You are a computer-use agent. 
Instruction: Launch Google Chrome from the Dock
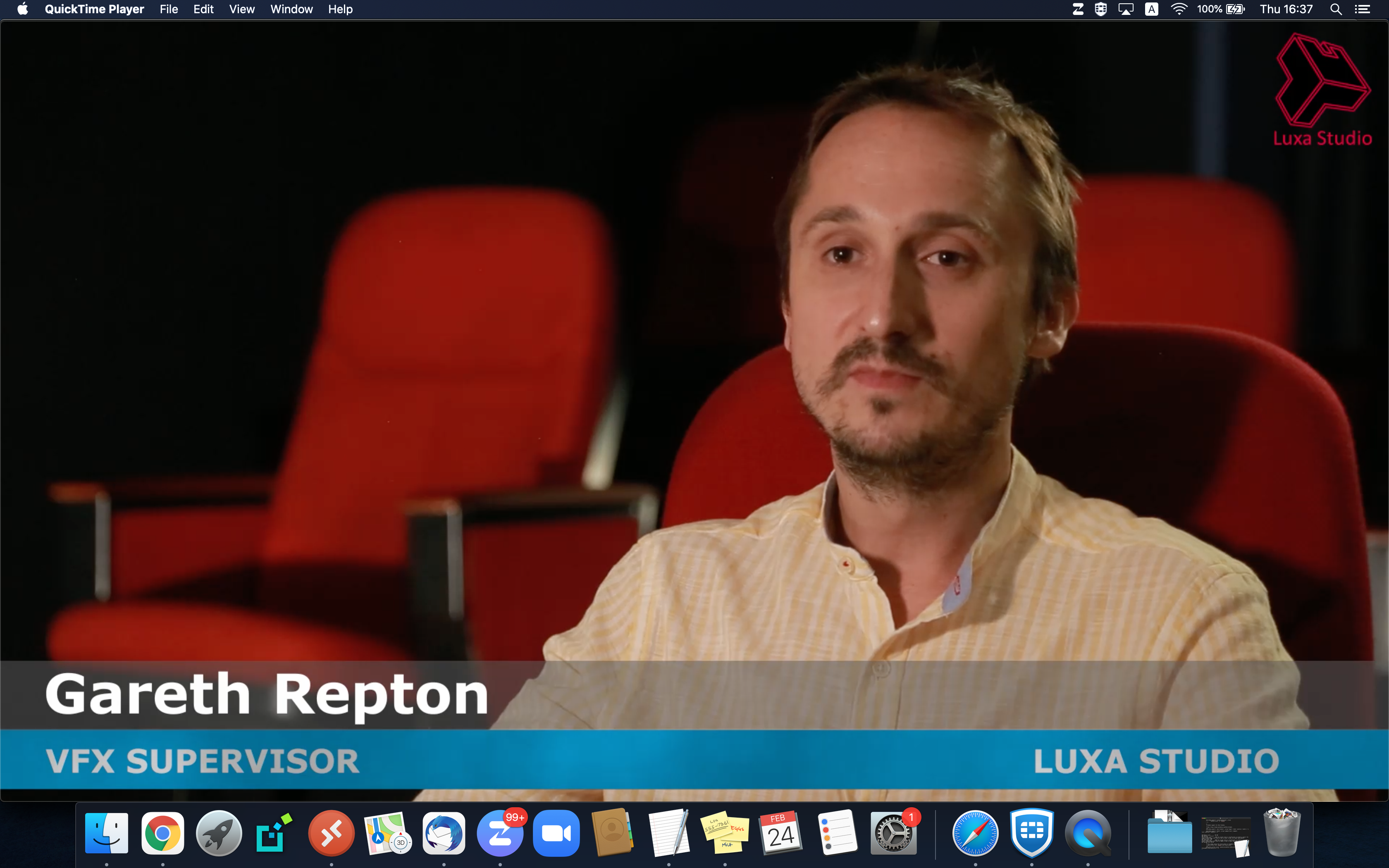pos(163,832)
